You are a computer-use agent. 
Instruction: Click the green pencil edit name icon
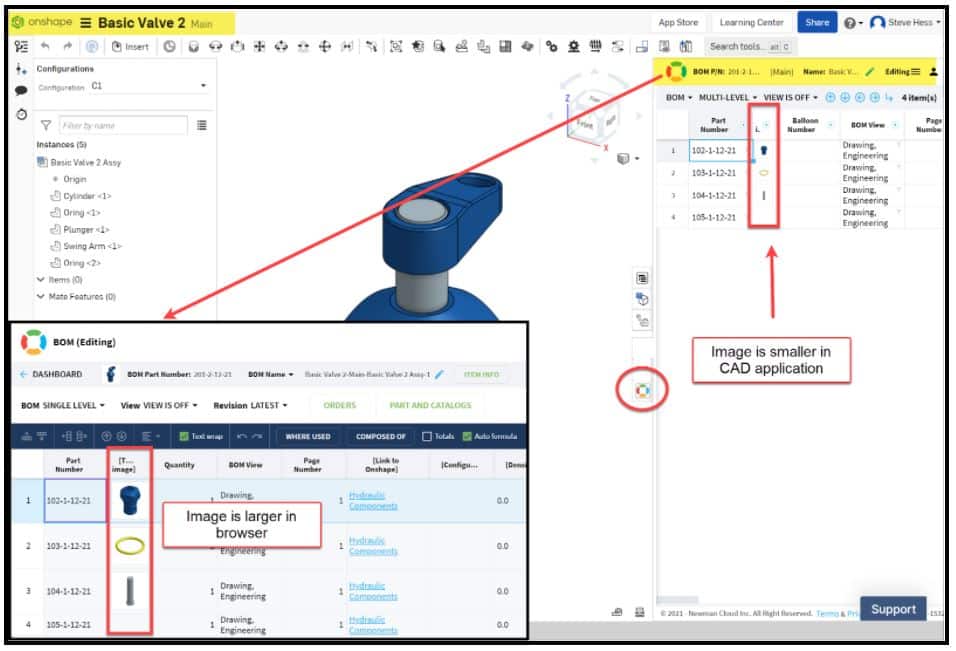click(869, 72)
